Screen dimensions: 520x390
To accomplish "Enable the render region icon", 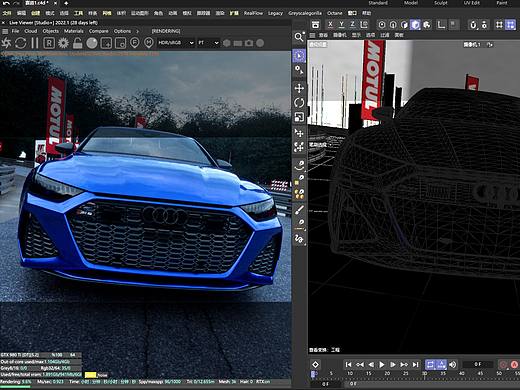I will [106, 43].
